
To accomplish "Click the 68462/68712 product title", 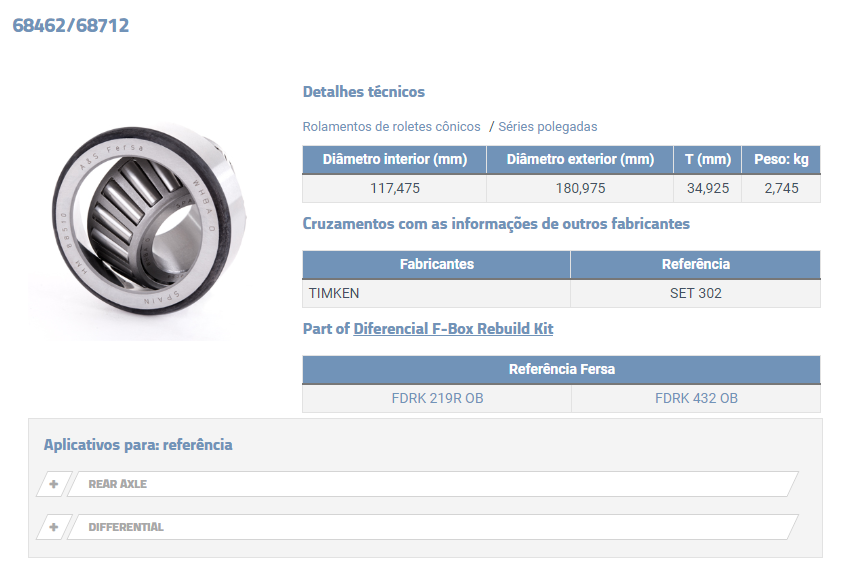I will (70, 26).
